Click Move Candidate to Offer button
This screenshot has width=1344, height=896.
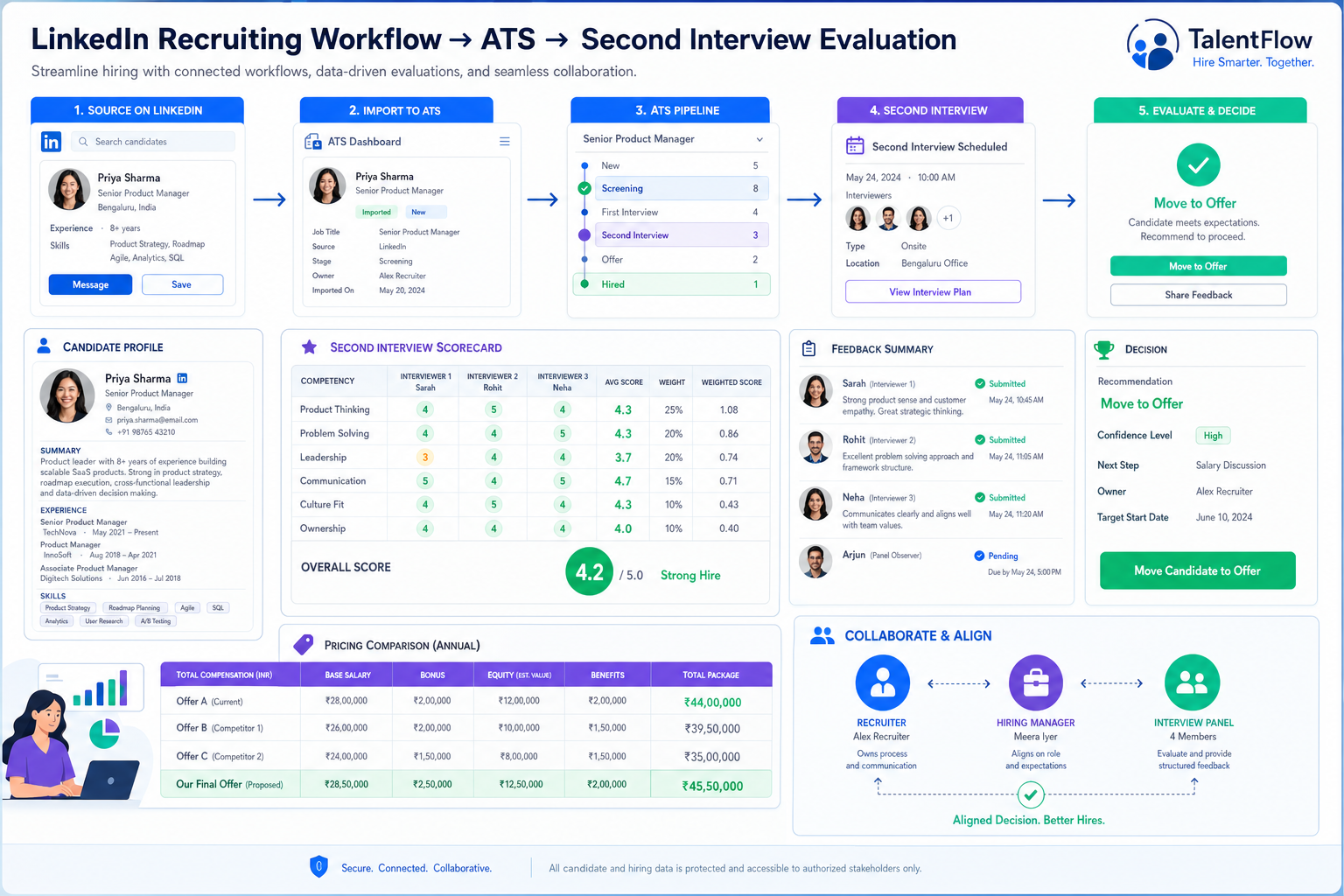coord(1197,570)
